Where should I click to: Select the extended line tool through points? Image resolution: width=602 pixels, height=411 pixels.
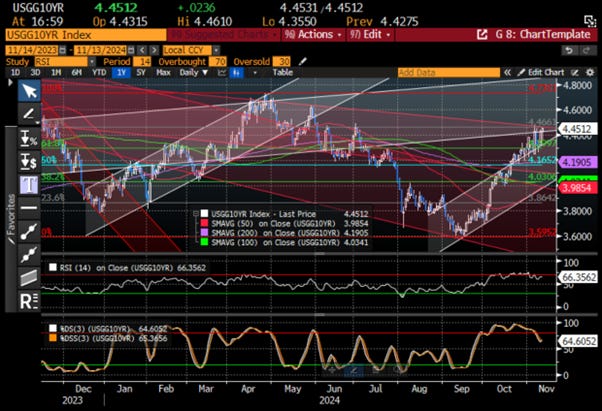(x=29, y=254)
